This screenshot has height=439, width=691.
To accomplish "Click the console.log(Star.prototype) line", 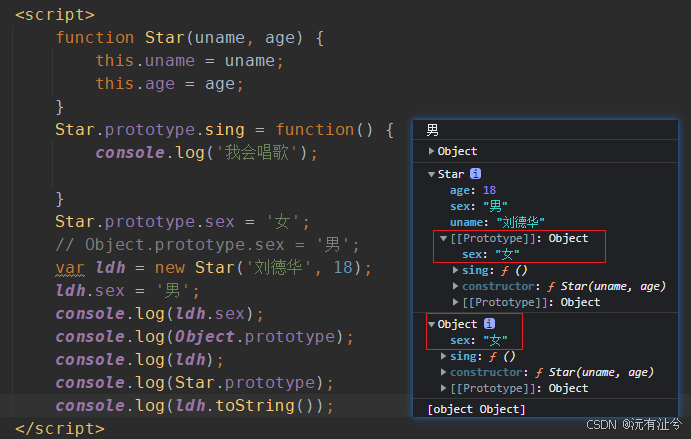I will (x=195, y=383).
